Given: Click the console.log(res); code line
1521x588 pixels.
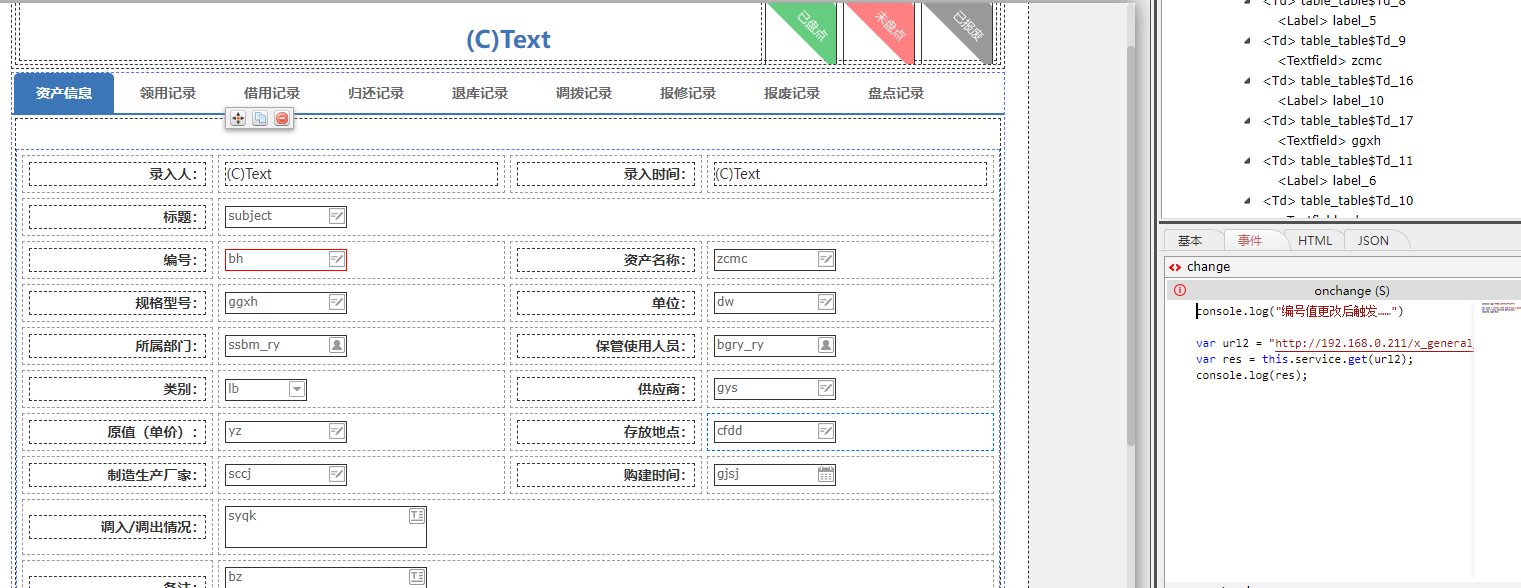Looking at the screenshot, I should click(x=1251, y=375).
